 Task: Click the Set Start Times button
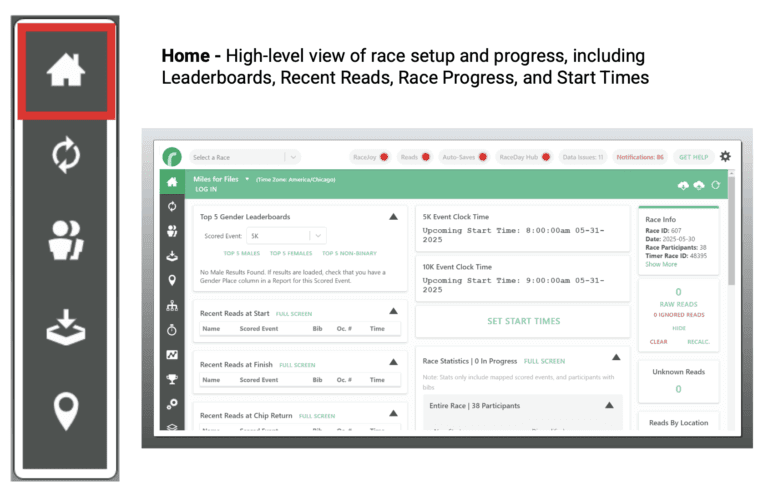pos(523,321)
